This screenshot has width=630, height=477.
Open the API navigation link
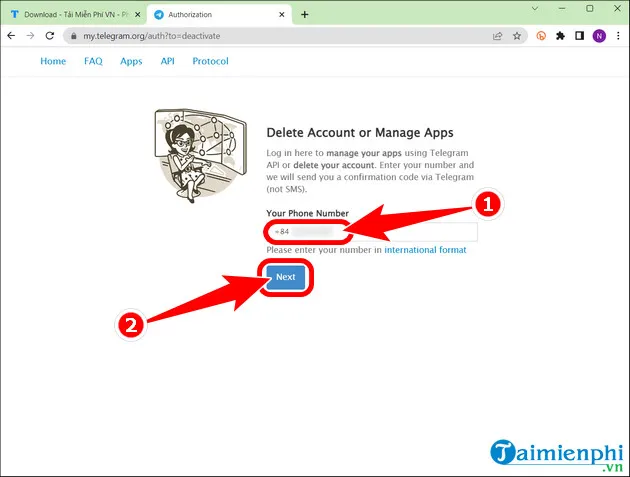(x=168, y=61)
